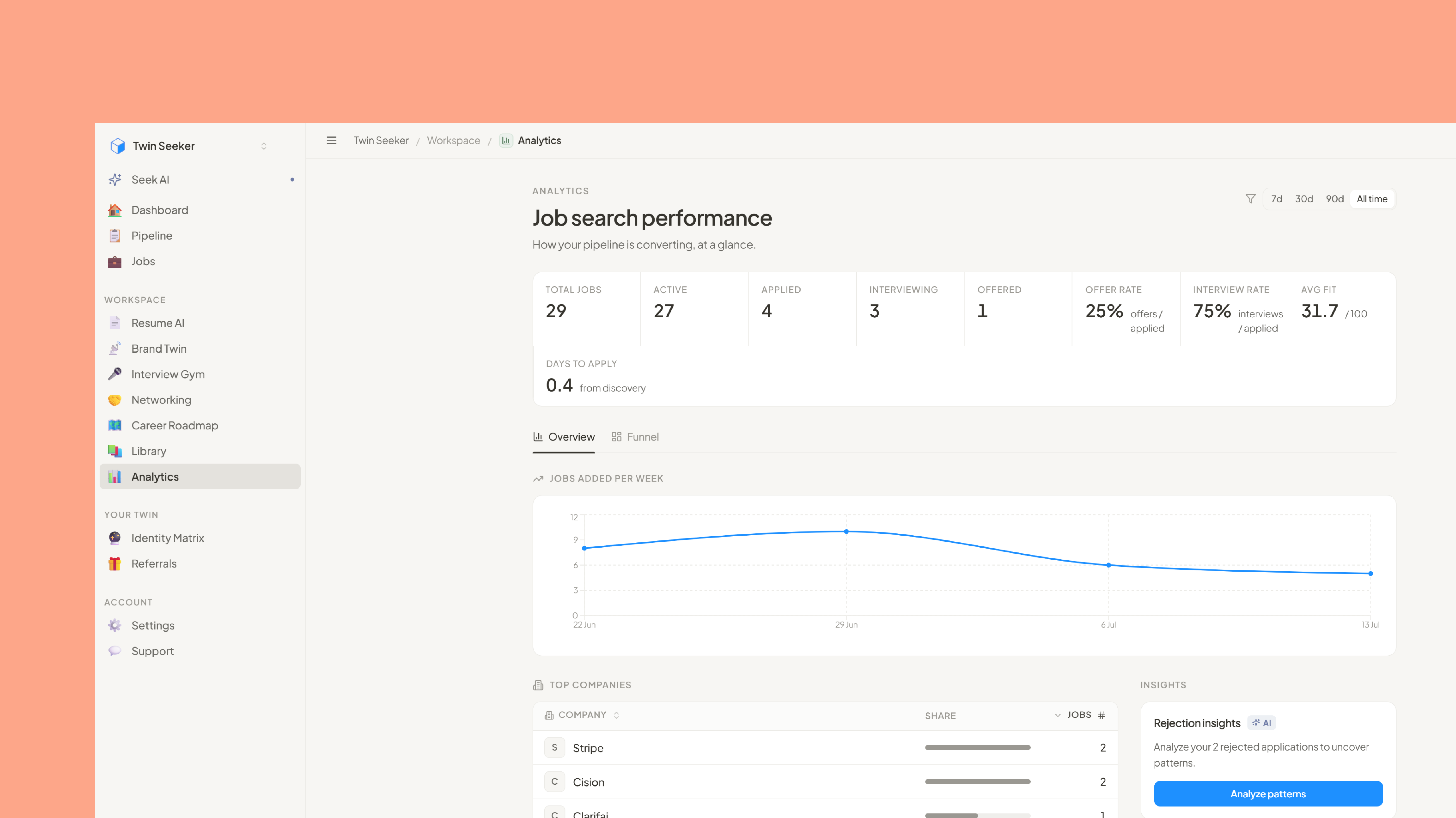
Task: Click Stripe's share progress bar
Action: click(x=977, y=747)
